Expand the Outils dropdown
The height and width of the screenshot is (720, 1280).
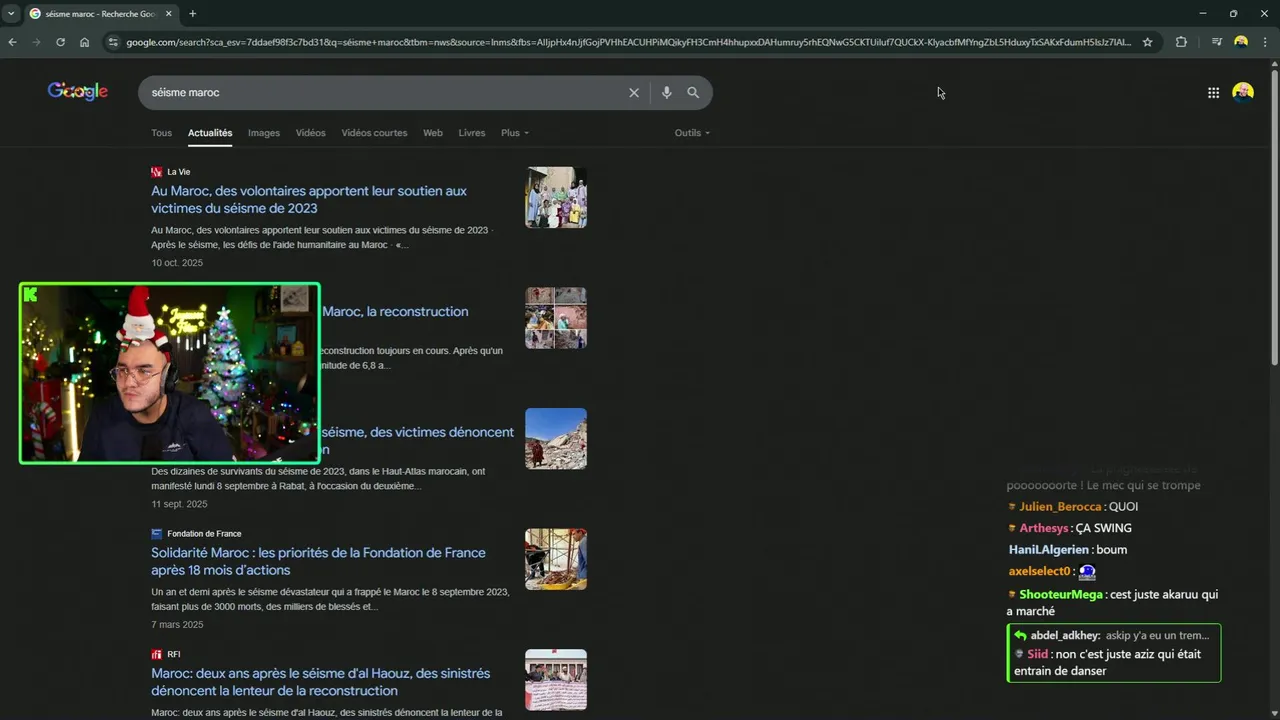click(692, 133)
